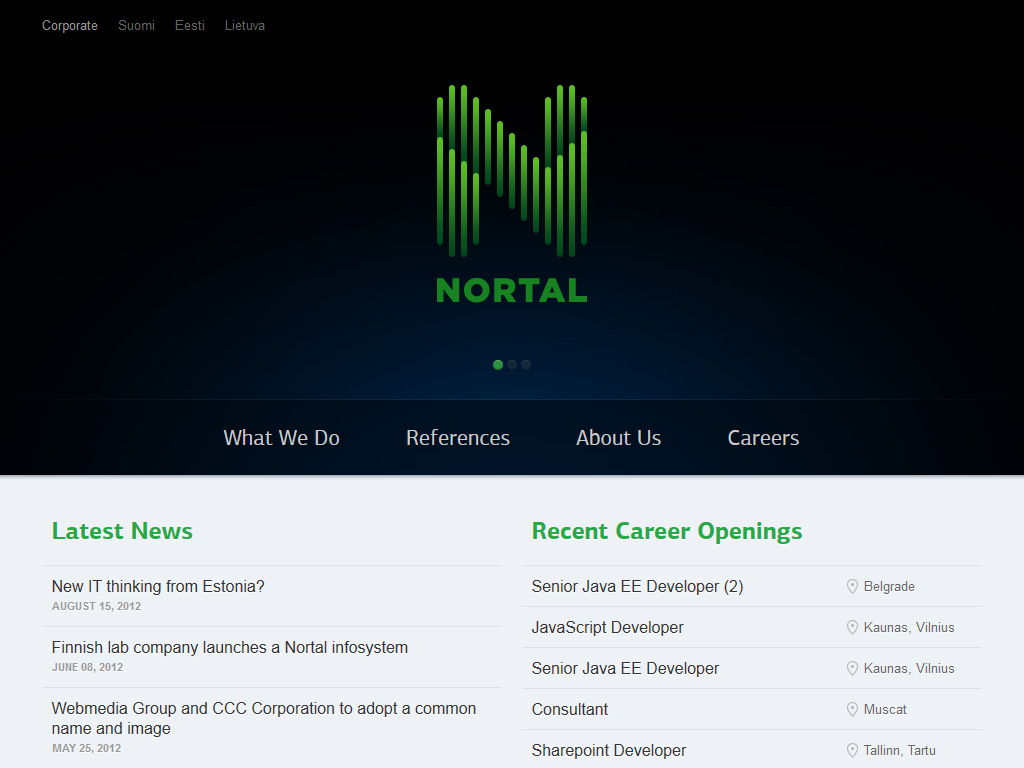
Task: Open Finnish lab company Nortal infosystem news
Action: pos(230,648)
